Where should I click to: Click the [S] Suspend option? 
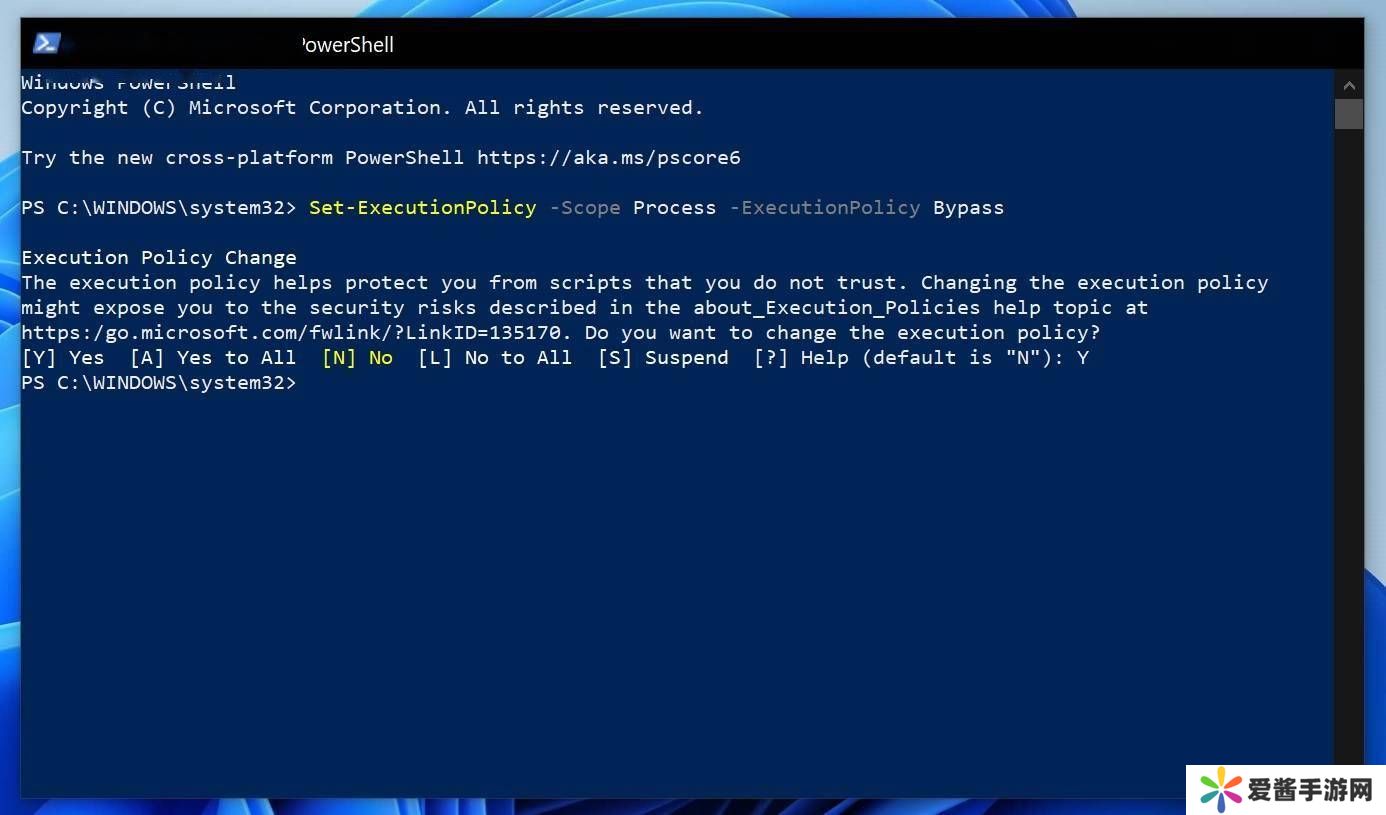point(663,358)
